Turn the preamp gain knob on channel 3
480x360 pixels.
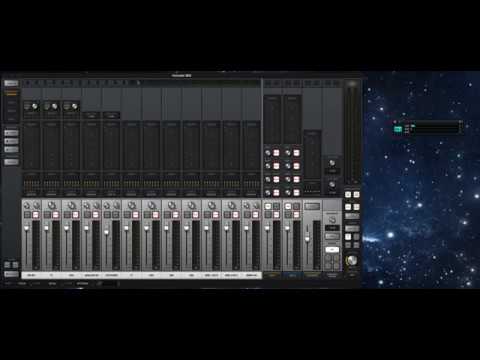pos(75,106)
